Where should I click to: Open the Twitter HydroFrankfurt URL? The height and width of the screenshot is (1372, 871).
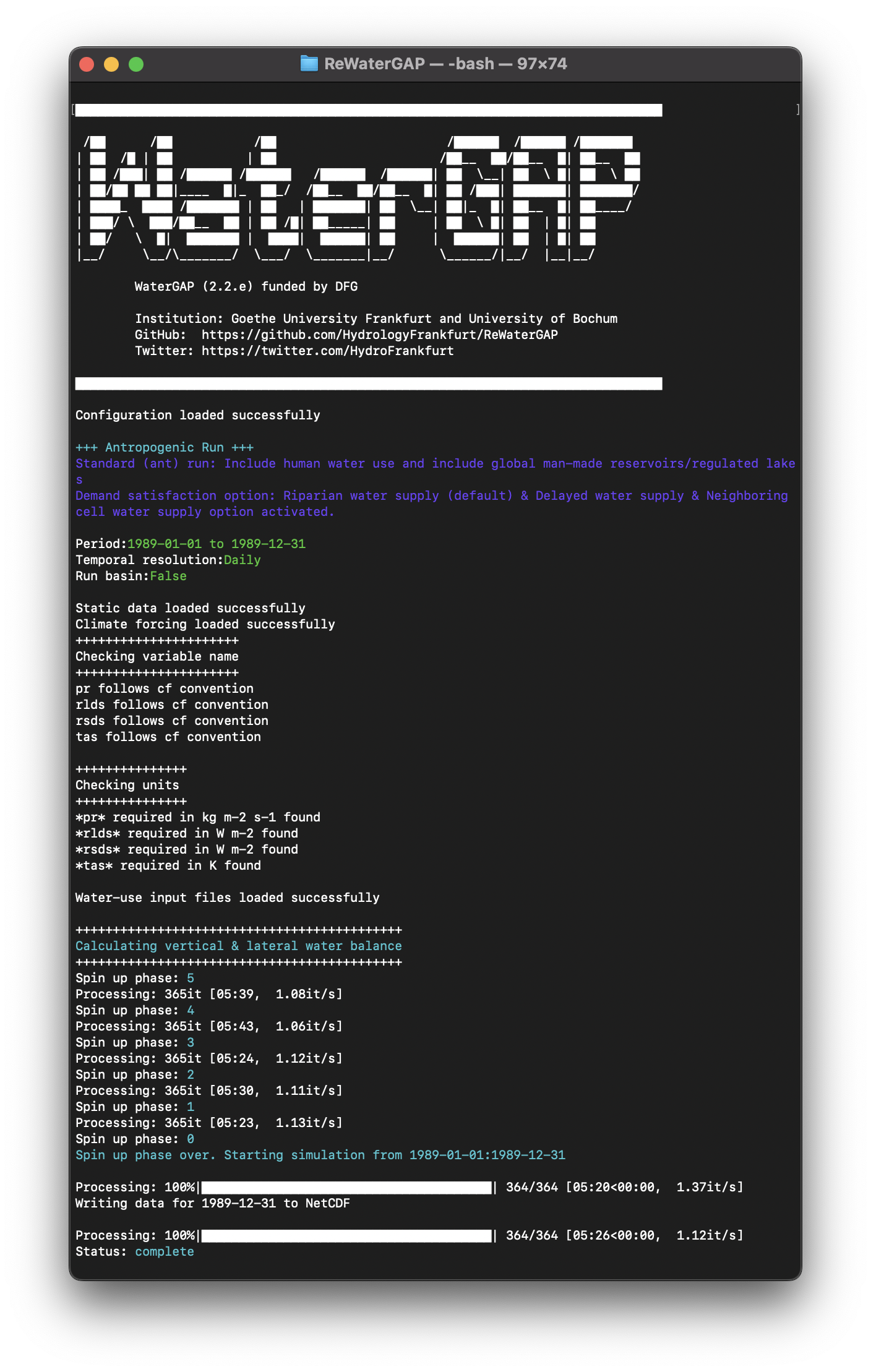(x=327, y=351)
